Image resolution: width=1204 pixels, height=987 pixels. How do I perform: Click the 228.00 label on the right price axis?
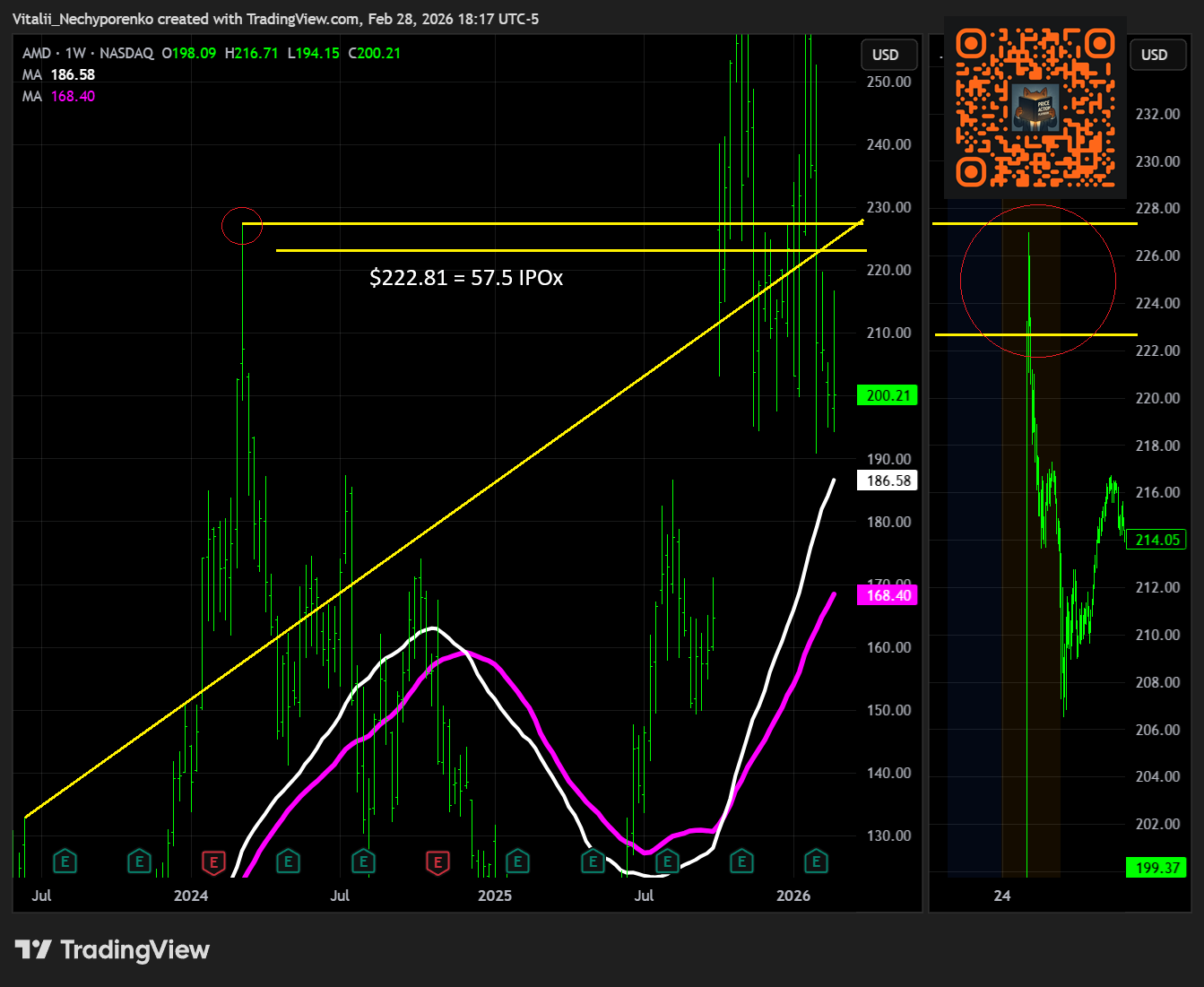[1157, 208]
